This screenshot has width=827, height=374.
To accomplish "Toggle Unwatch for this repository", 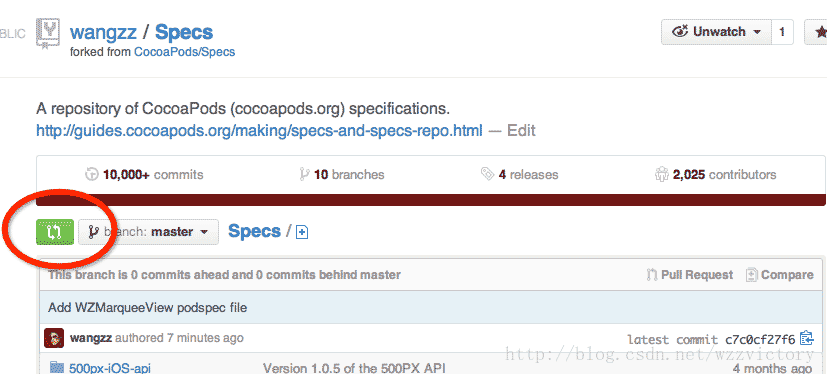I will point(716,32).
